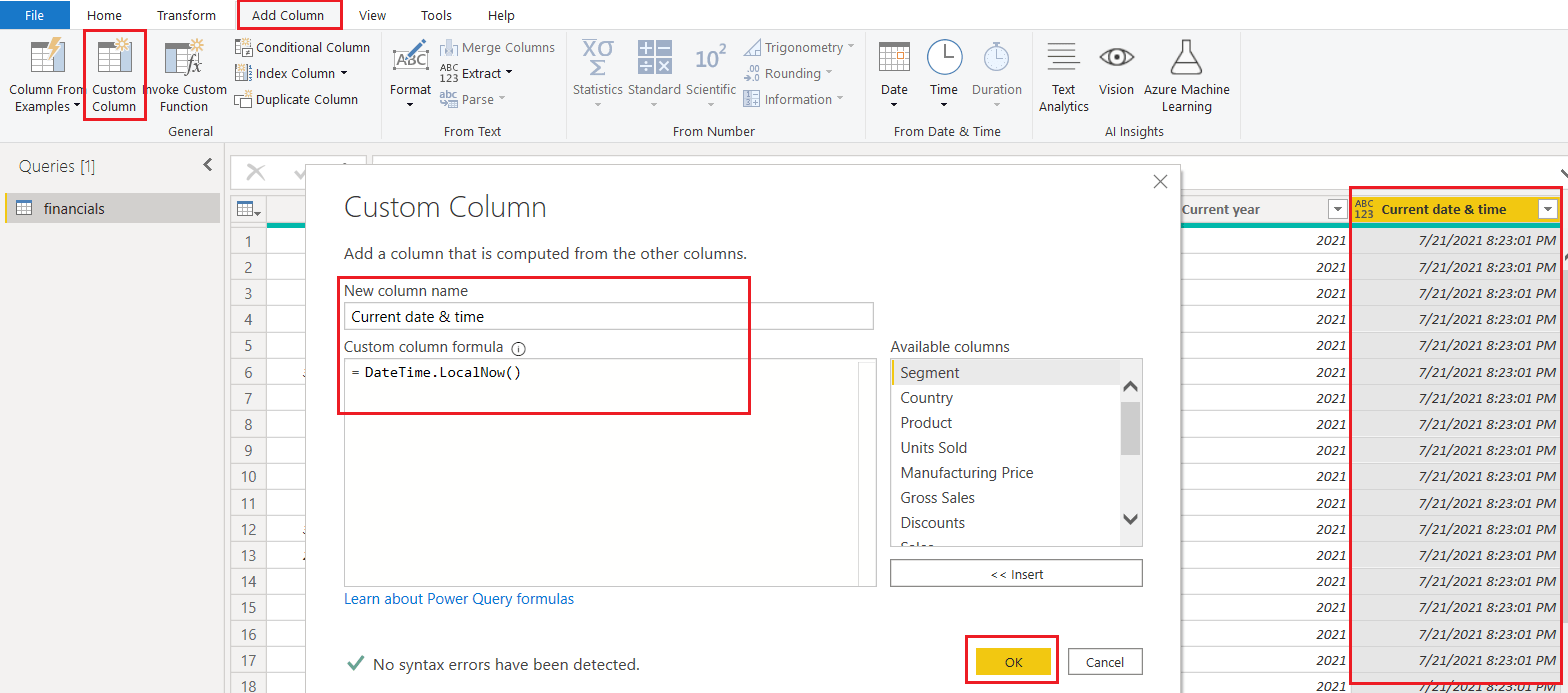Image resolution: width=1568 pixels, height=693 pixels.
Task: Open Text Analytics AI insight
Action: click(x=1063, y=76)
